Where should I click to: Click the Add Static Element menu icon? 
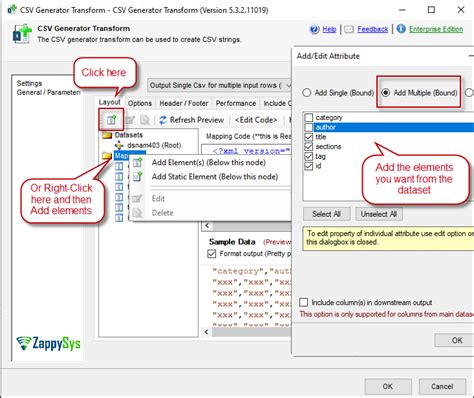click(138, 177)
